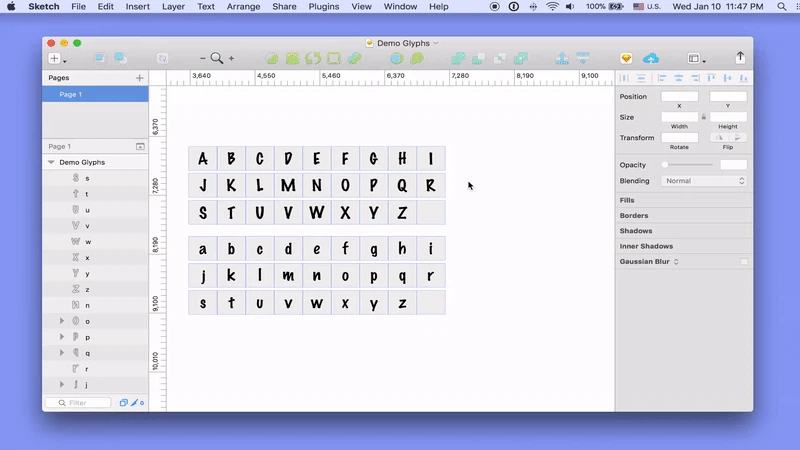Select the Edit shape tool icon
Screen dimensions: 800x450
(272, 58)
